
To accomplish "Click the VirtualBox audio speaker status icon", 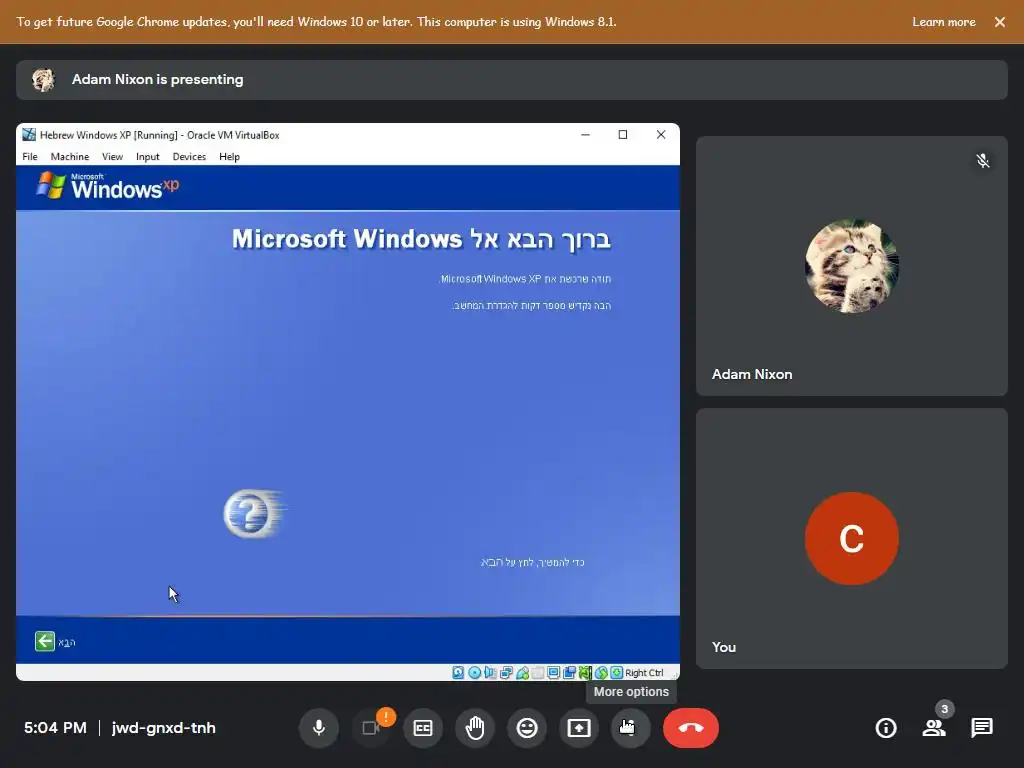I will point(490,673).
